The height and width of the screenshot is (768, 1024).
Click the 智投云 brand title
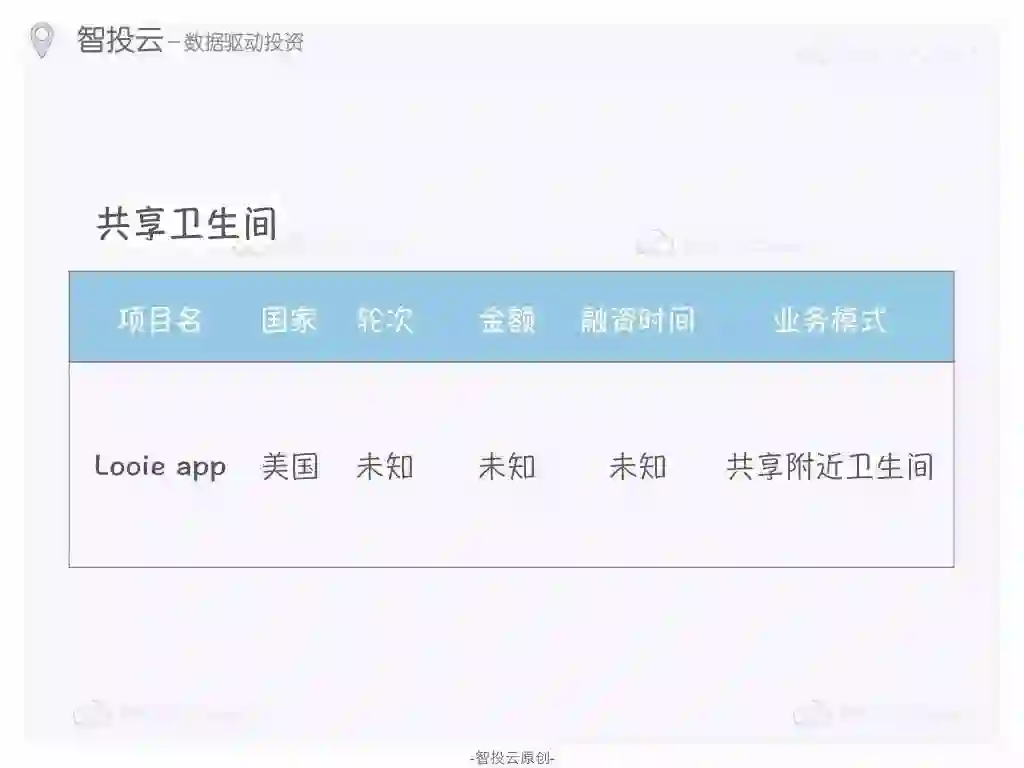pos(120,39)
